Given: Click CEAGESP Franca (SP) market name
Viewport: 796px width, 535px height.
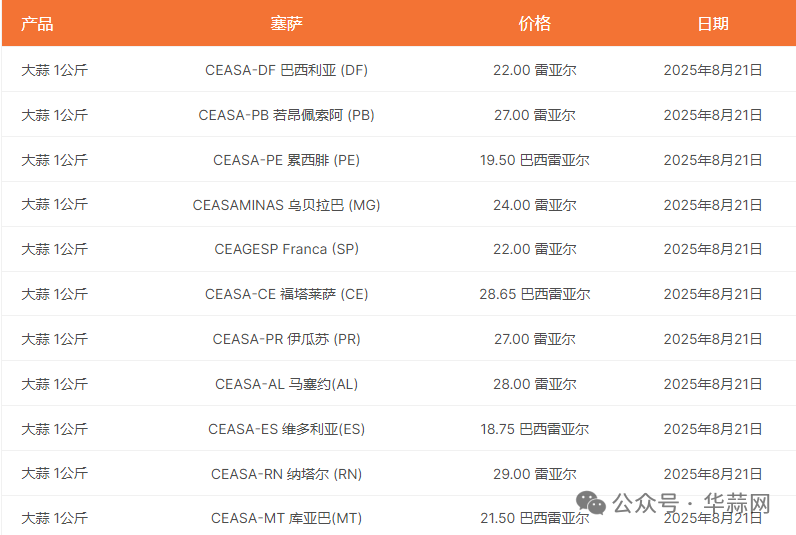Looking at the screenshot, I should (x=286, y=249).
